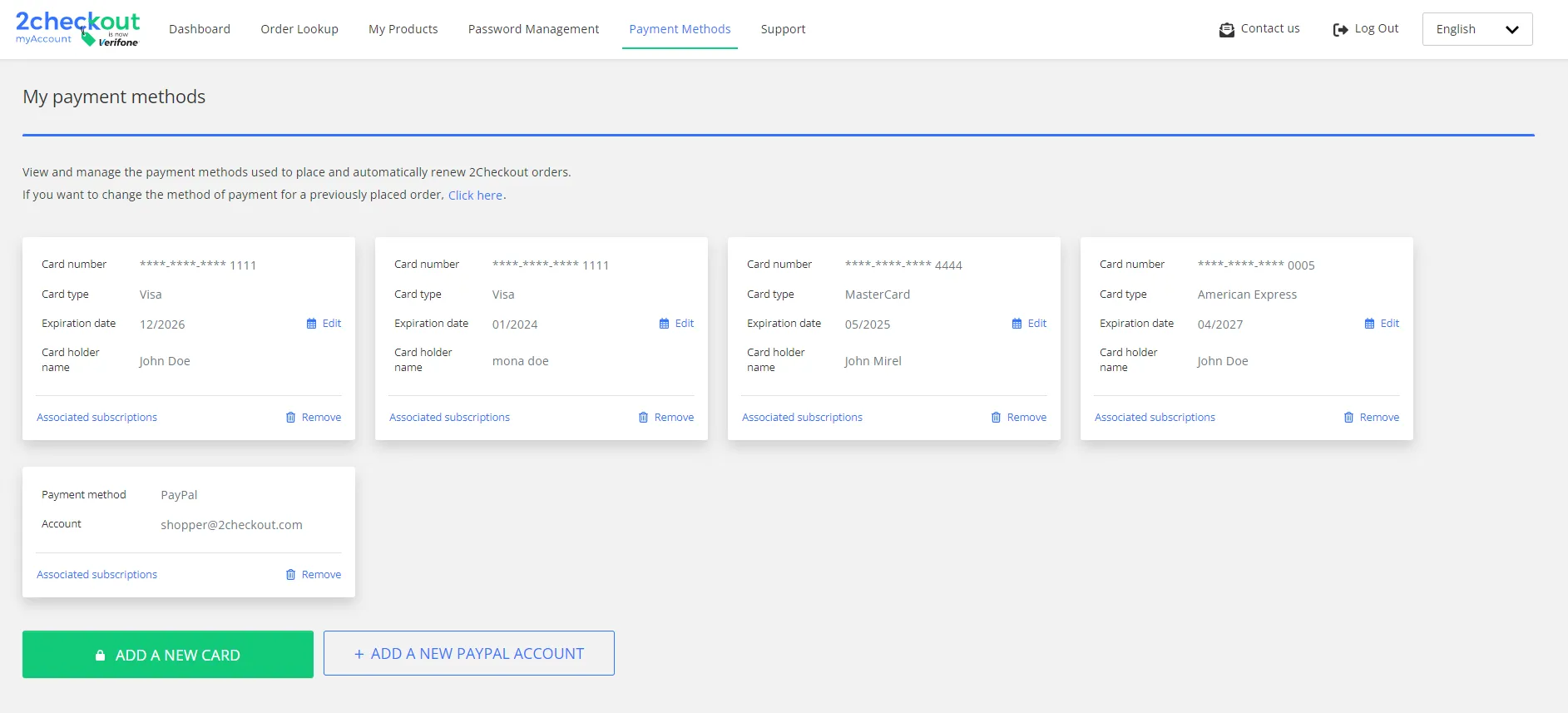Click the 2checkout myAccount logo

[77, 28]
